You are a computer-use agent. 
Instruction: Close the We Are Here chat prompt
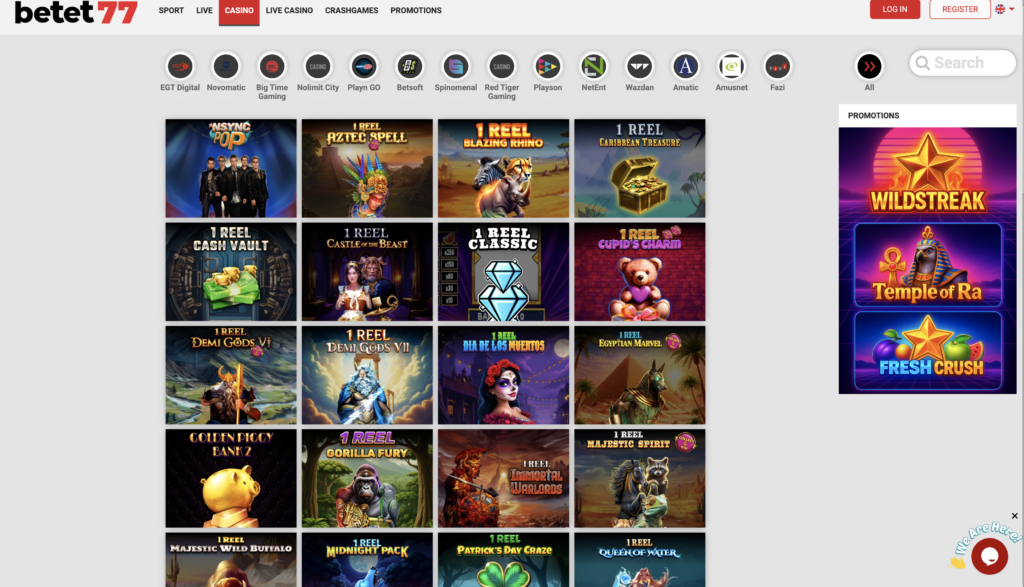pos(1015,517)
